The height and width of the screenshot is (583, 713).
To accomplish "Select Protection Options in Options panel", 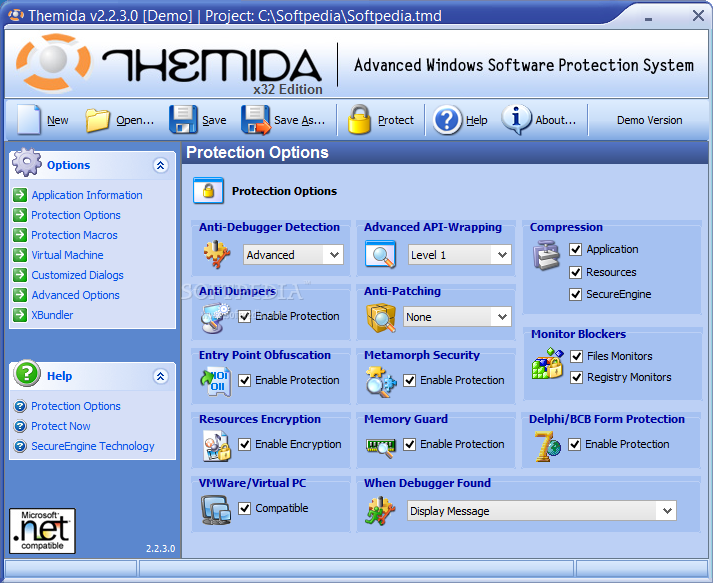I will [76, 215].
